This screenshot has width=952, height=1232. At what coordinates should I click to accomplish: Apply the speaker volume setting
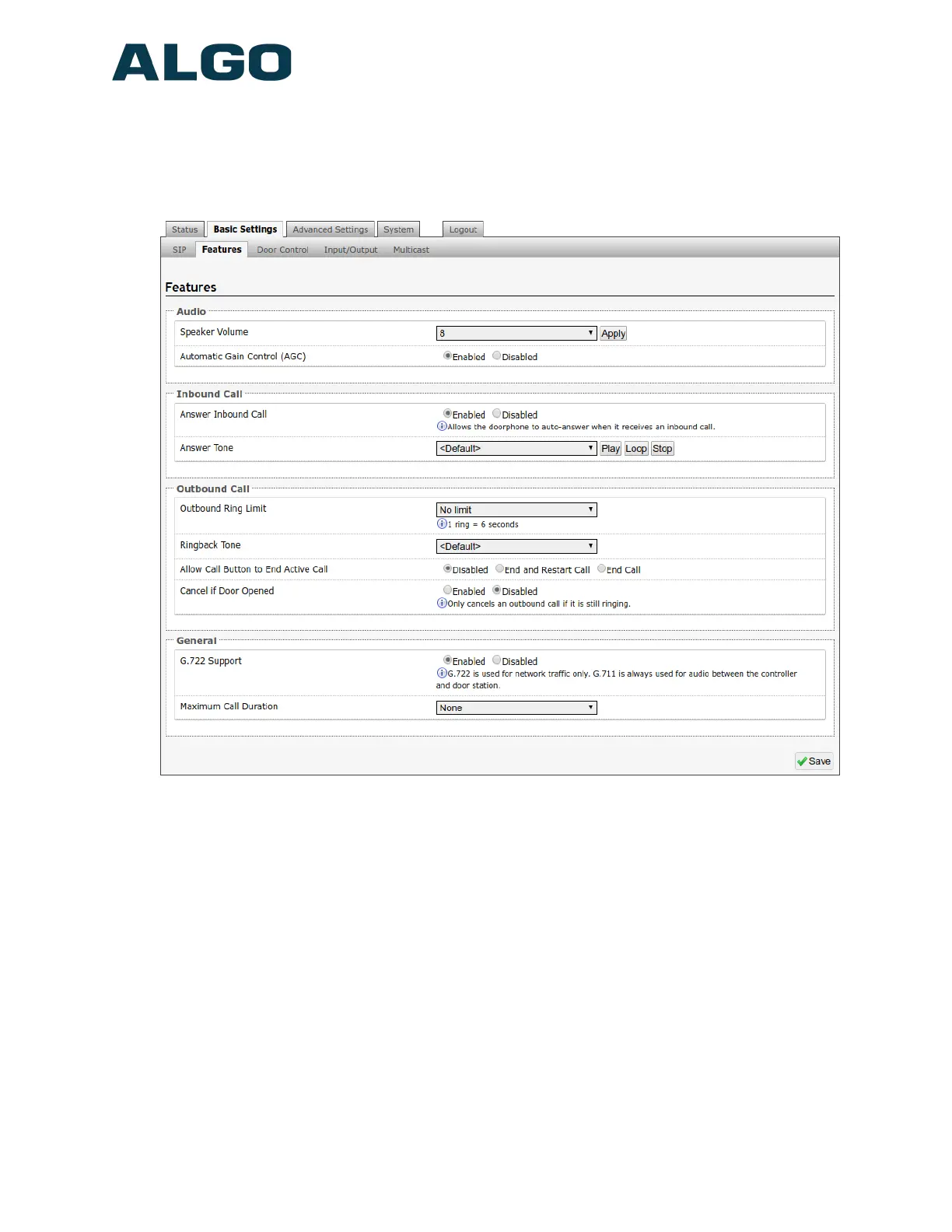pyautogui.click(x=614, y=334)
